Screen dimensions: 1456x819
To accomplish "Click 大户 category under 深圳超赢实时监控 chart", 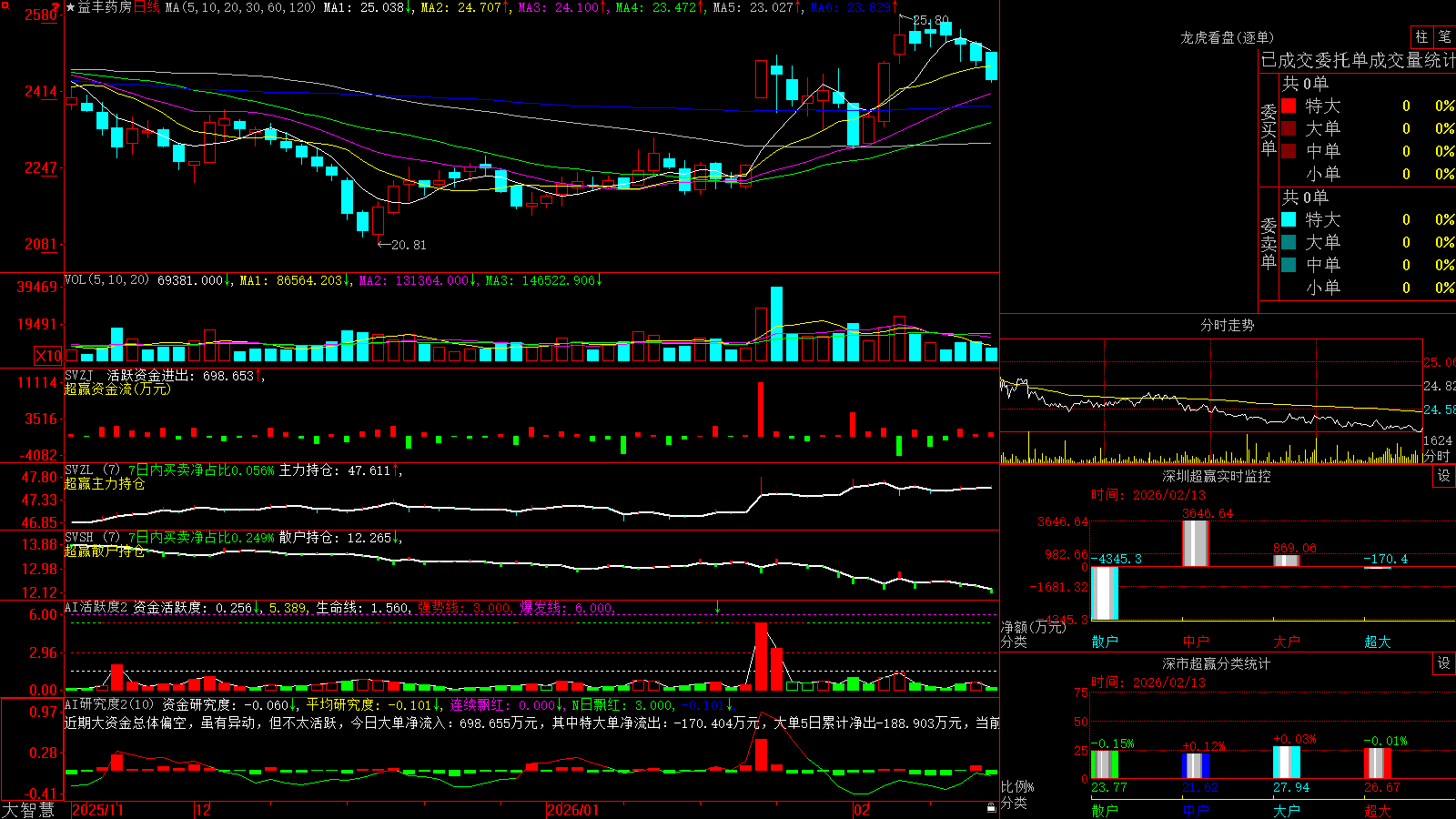I will (1287, 642).
